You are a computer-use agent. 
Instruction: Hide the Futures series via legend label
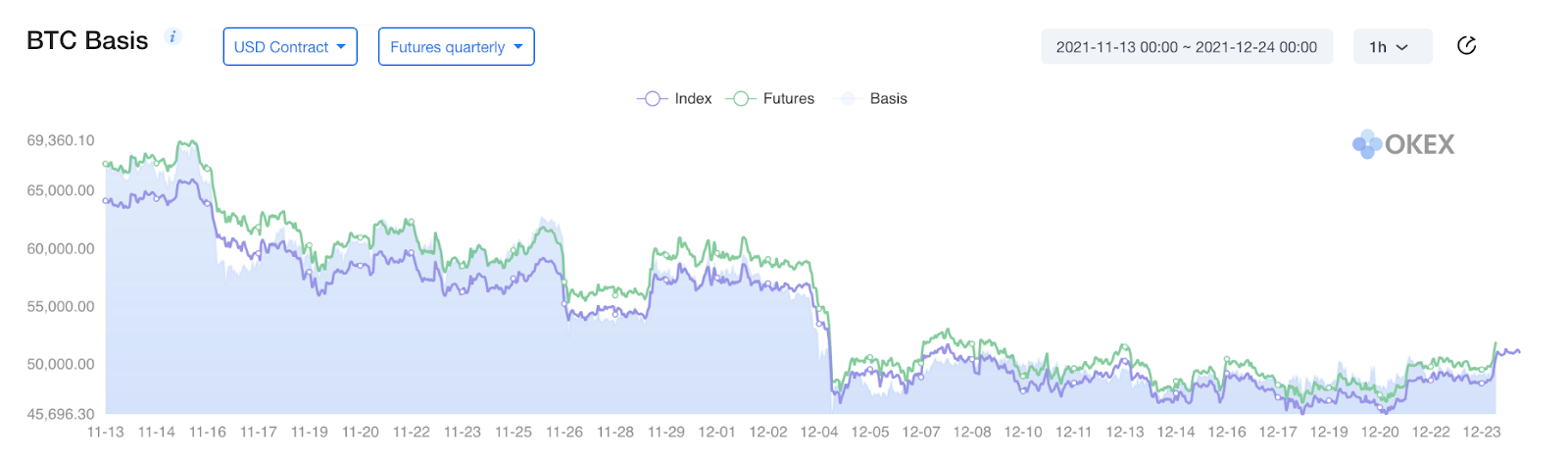(789, 99)
